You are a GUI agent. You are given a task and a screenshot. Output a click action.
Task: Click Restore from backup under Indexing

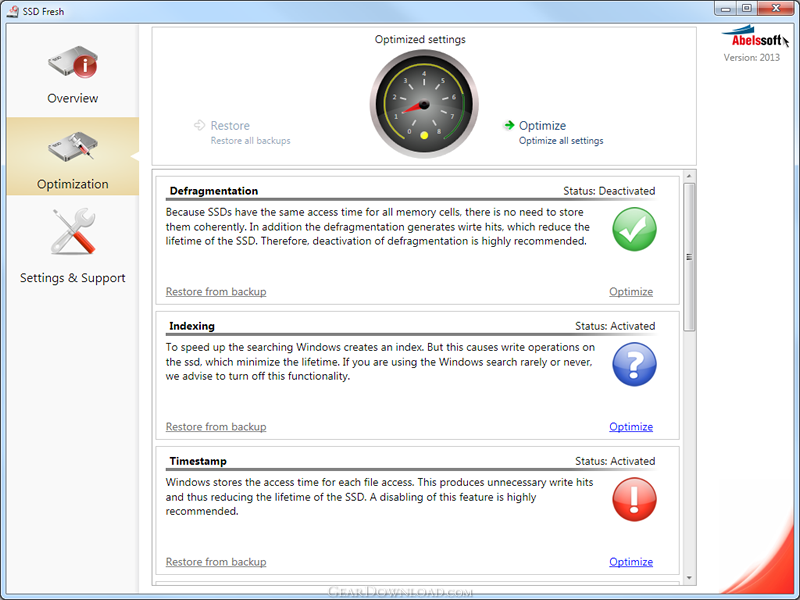(x=216, y=427)
